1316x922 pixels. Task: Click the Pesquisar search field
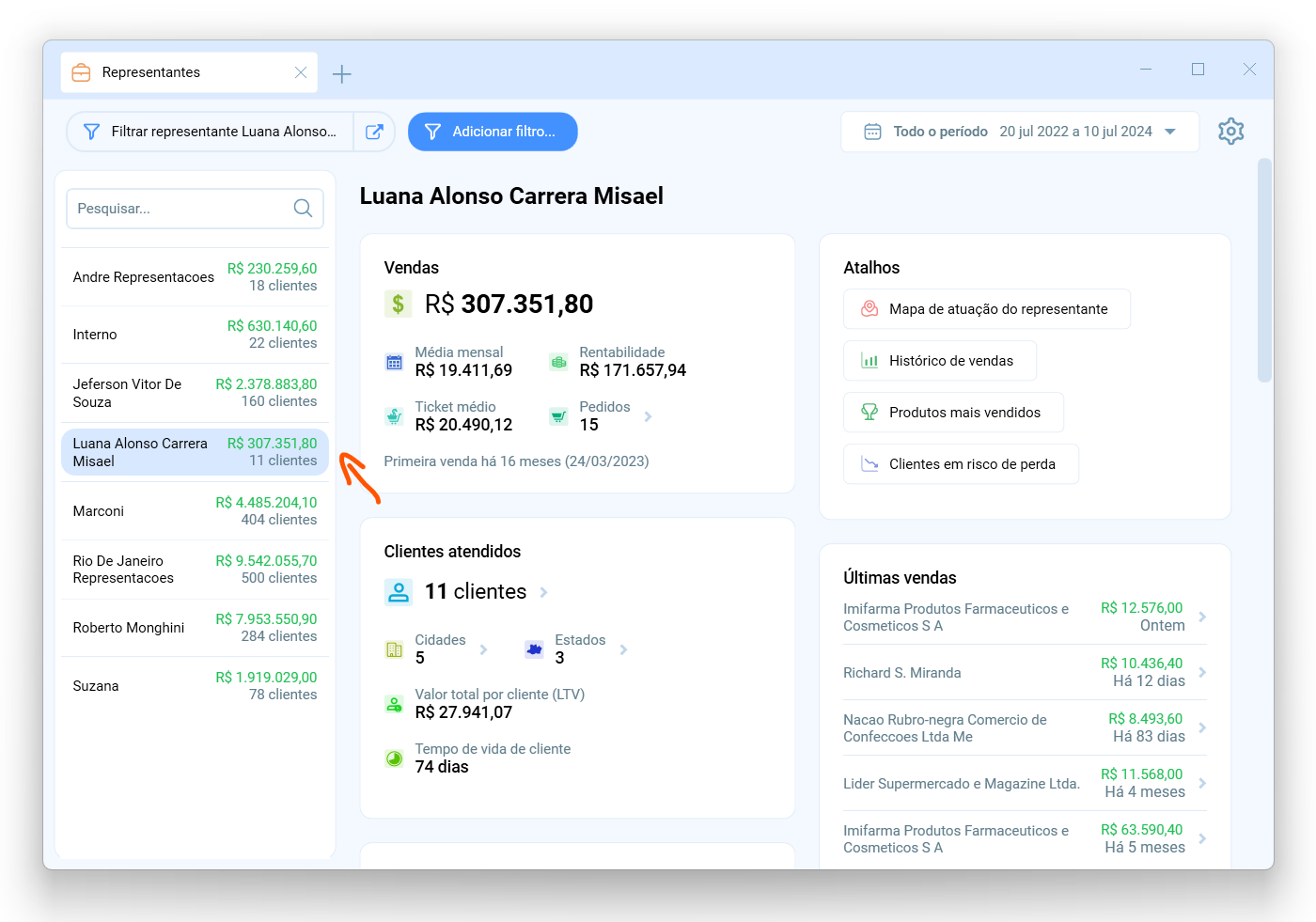195,209
